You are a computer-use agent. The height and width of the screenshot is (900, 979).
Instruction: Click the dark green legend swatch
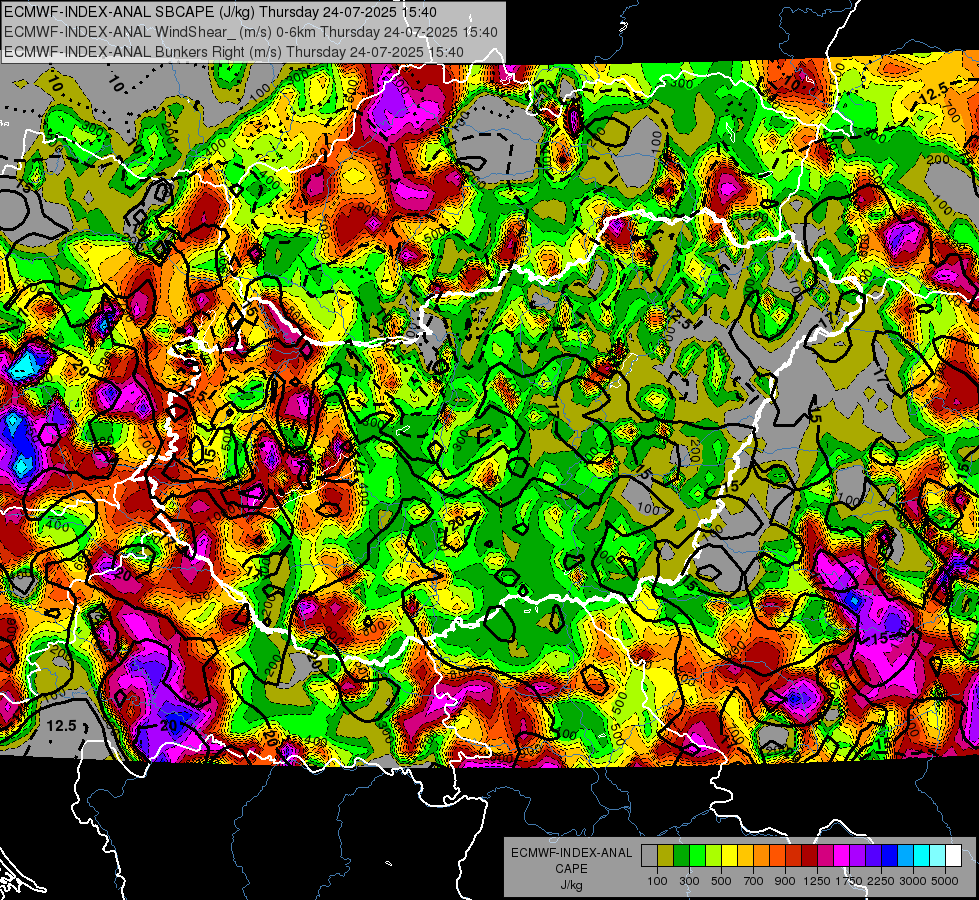(x=681, y=856)
